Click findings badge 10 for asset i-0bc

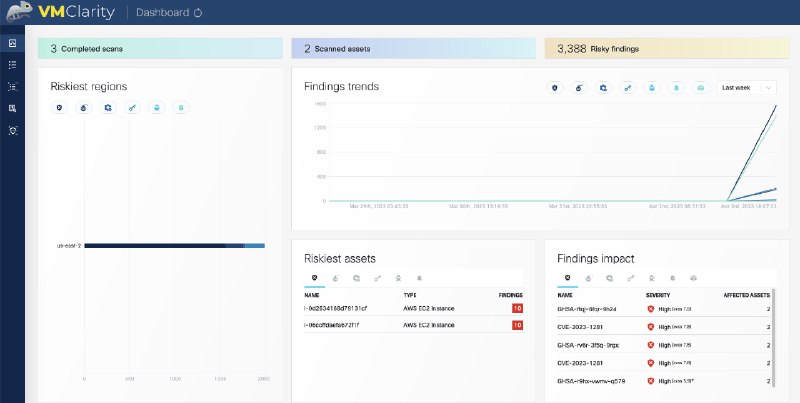click(x=517, y=325)
